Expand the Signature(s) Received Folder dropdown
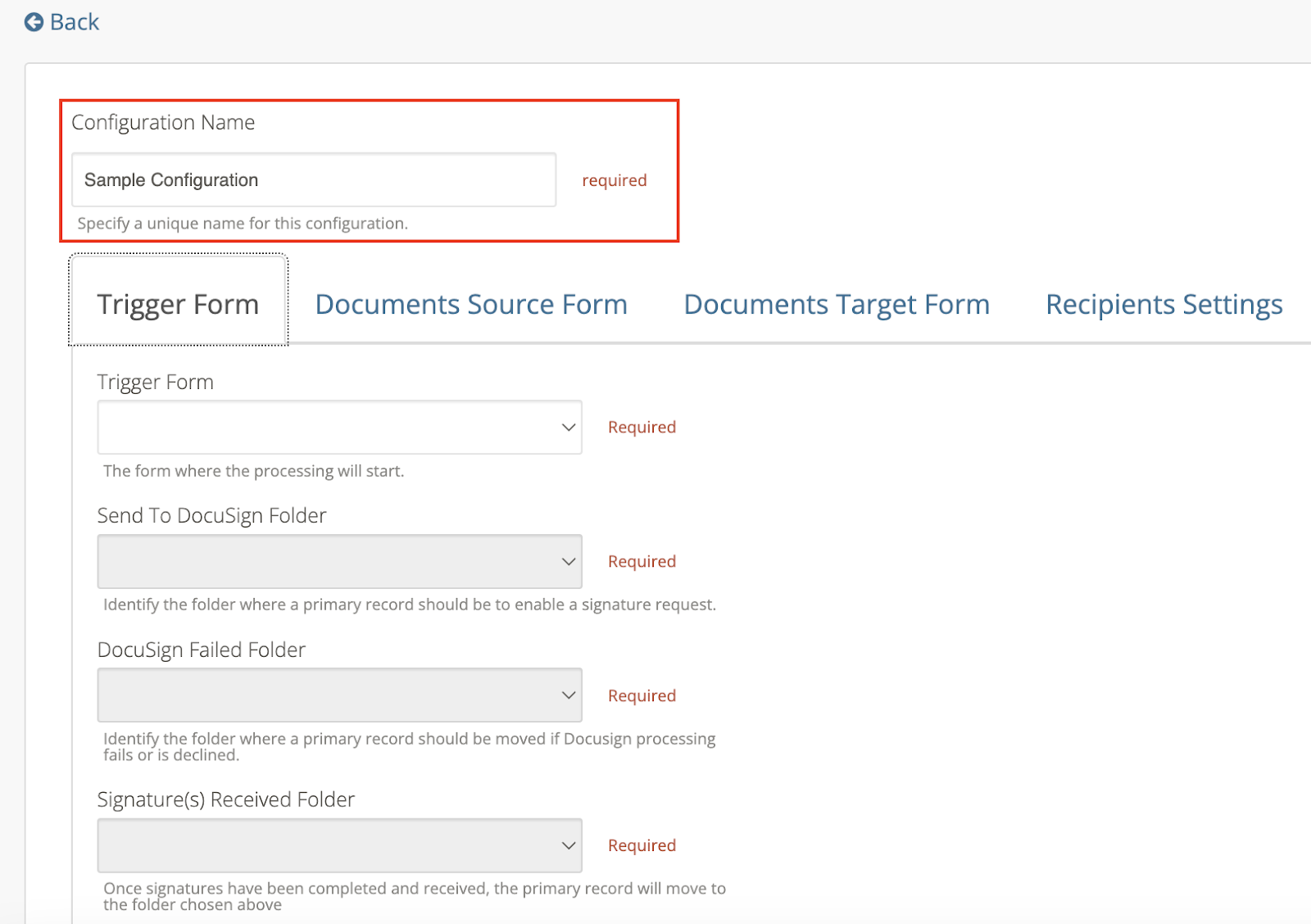Screen dimensions: 1311x924 point(339,845)
